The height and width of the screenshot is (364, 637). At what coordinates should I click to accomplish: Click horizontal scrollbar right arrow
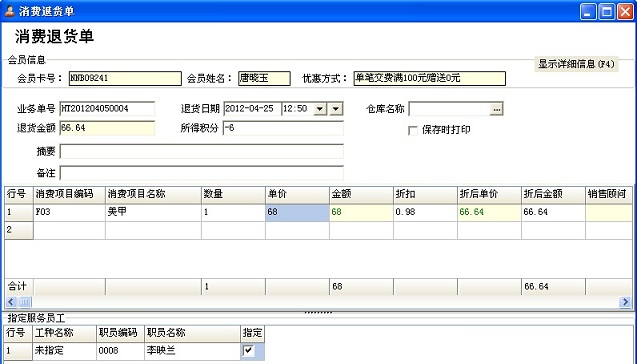[625, 301]
